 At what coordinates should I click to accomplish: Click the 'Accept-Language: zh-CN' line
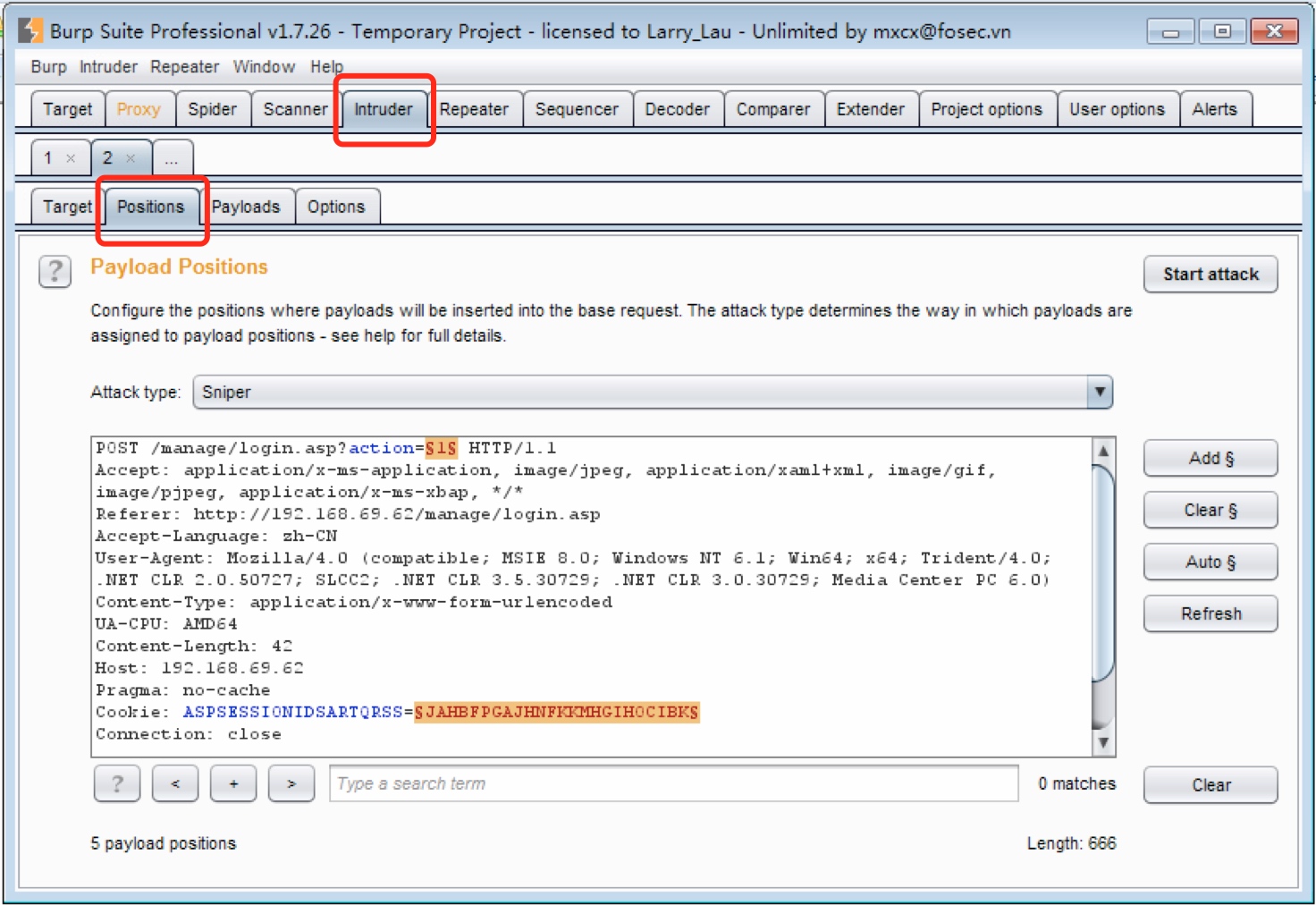coord(216,537)
